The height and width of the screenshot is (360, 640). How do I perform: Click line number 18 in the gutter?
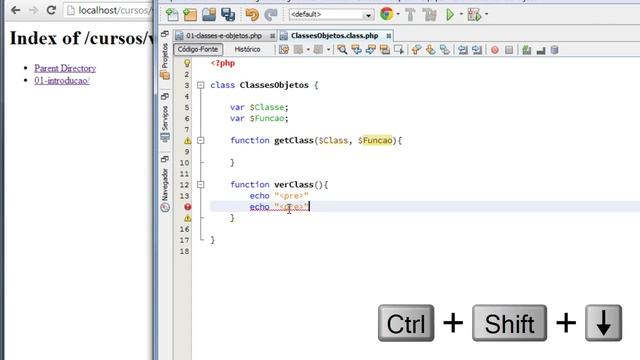[184, 251]
